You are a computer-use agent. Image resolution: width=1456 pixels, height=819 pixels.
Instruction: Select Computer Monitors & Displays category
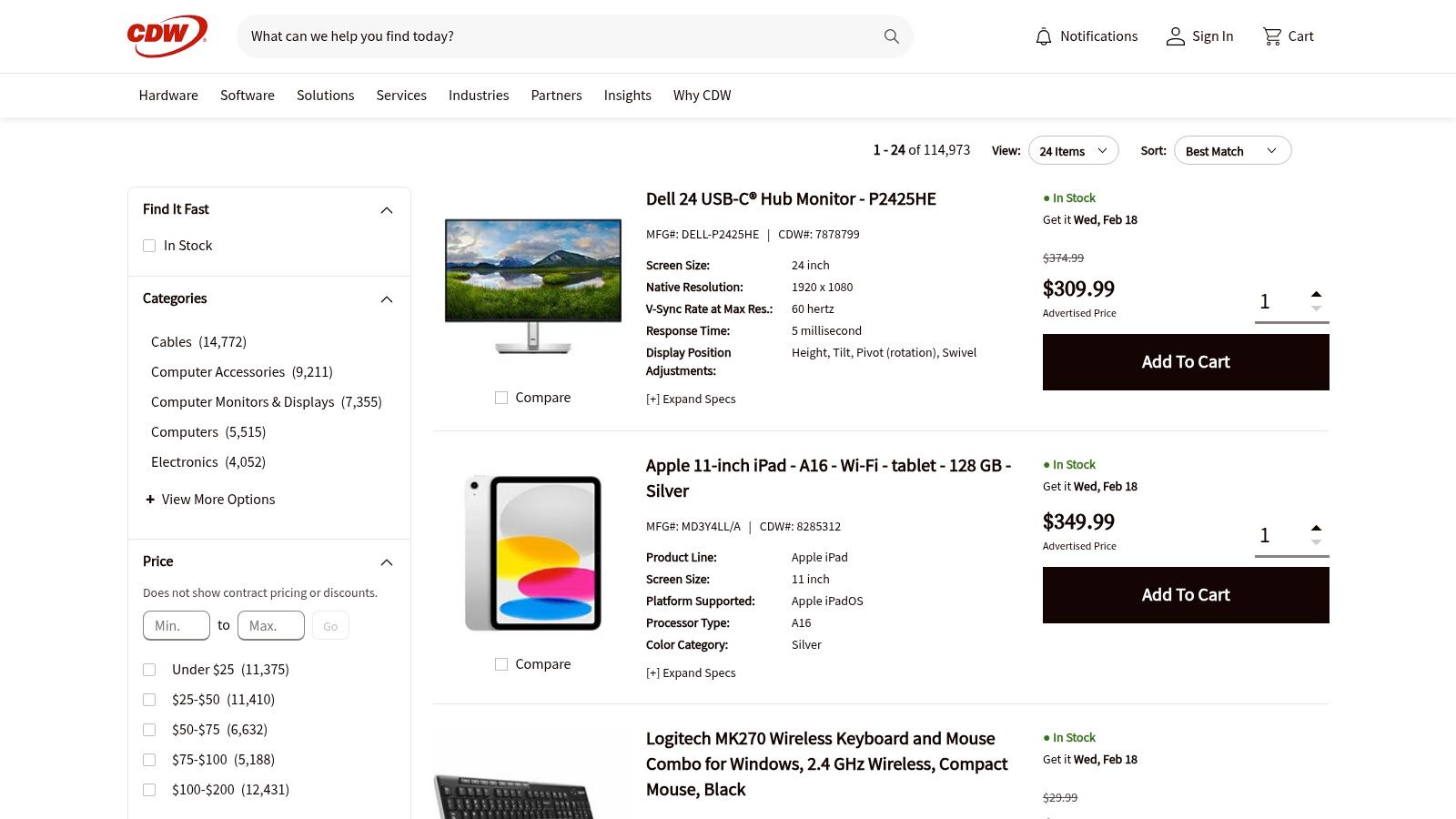266,402
